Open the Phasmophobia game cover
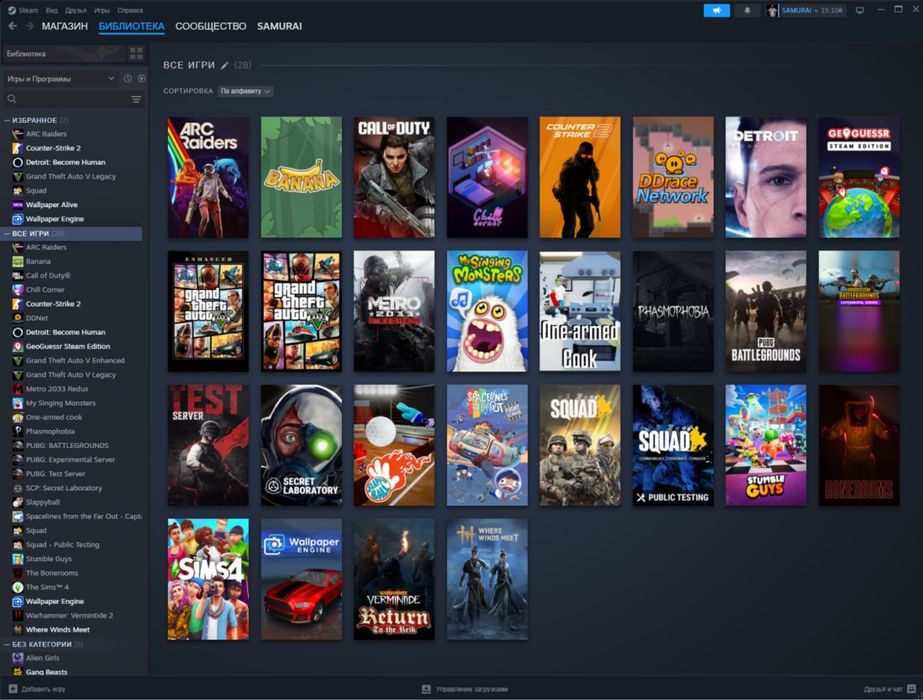923x700 pixels. pyautogui.click(x=673, y=311)
